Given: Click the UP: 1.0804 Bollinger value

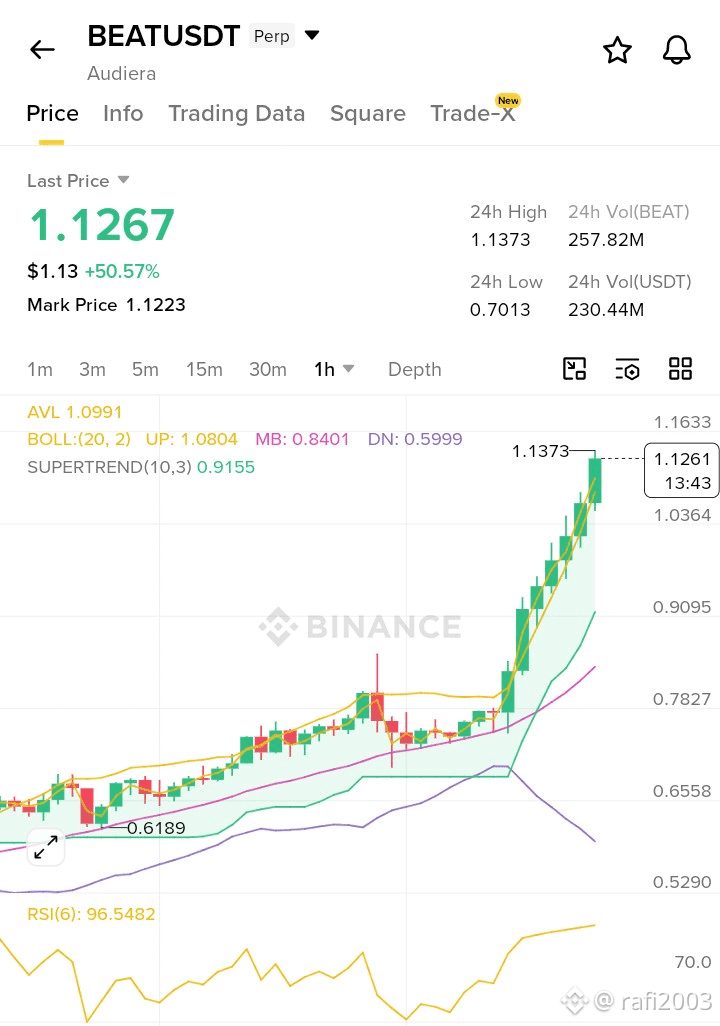Looking at the screenshot, I should [191, 439].
